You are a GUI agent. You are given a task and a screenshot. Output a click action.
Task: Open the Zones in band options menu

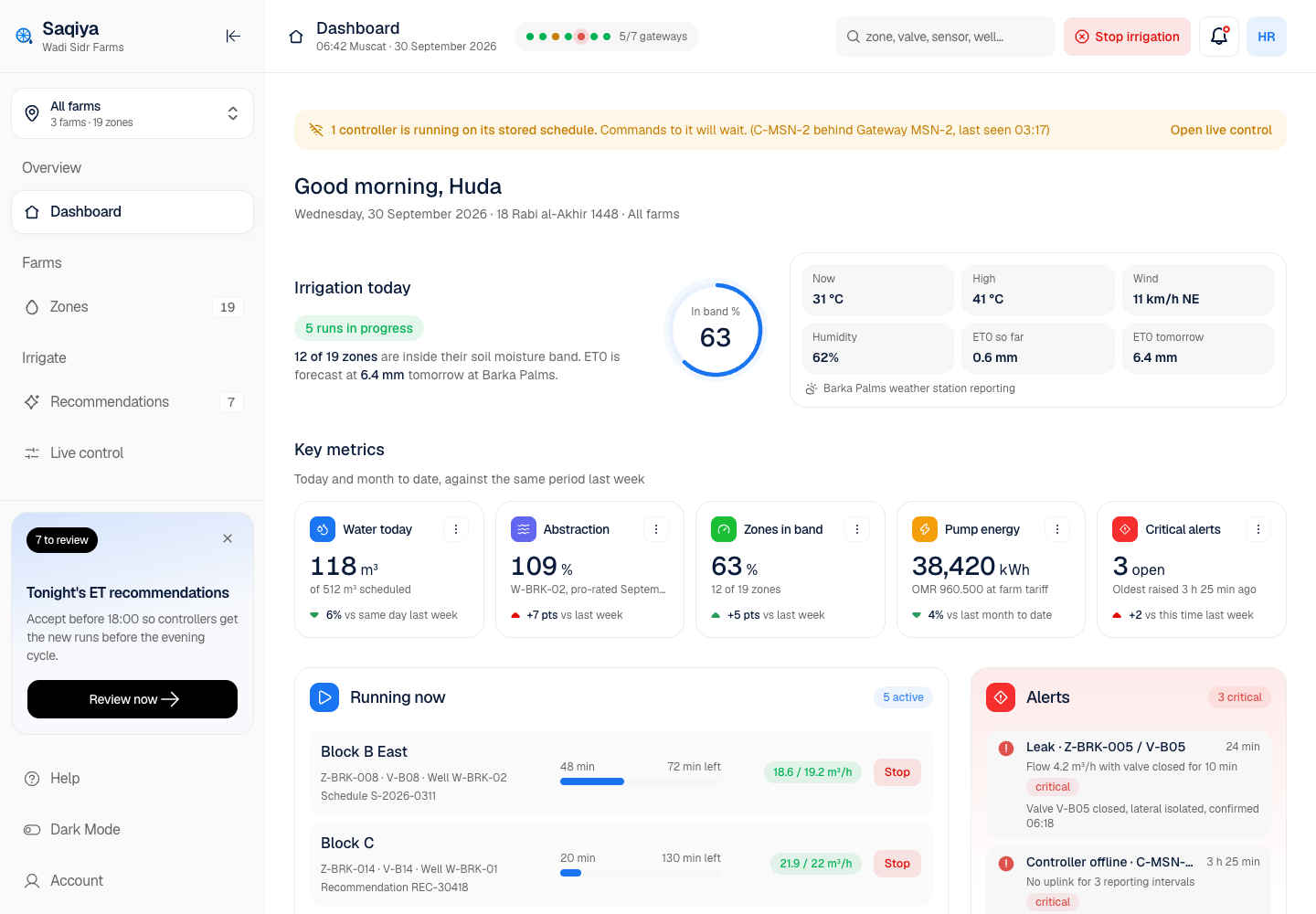[857, 529]
